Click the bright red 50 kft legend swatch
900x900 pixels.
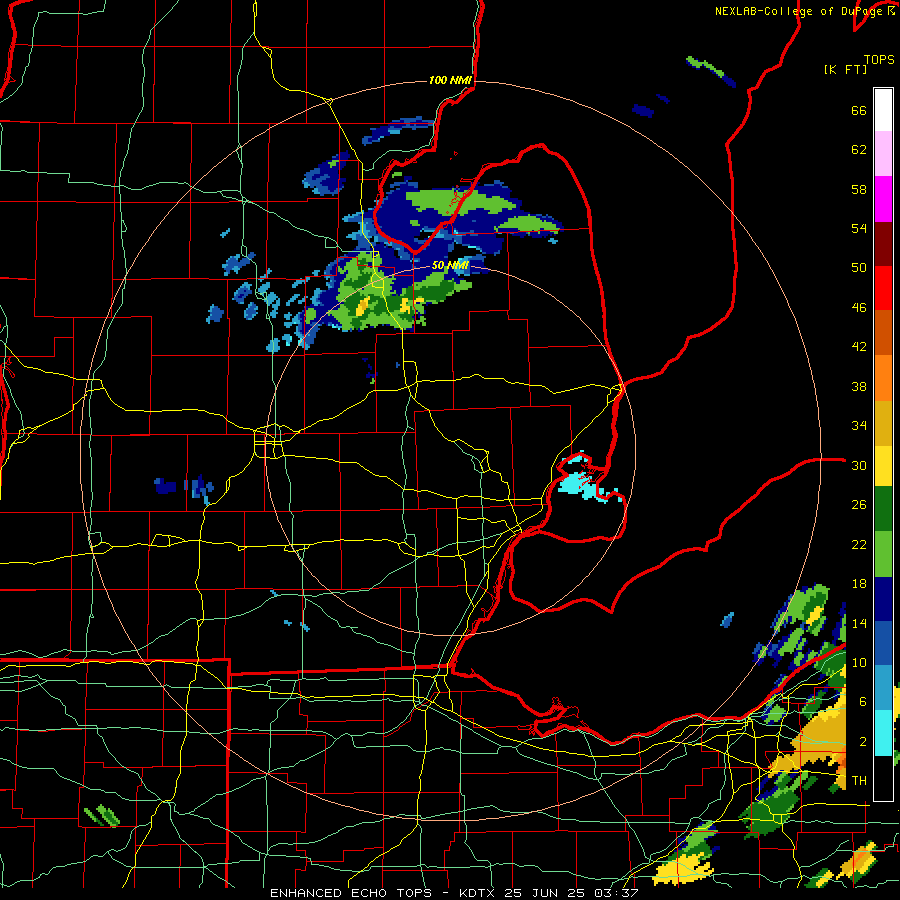click(x=883, y=288)
